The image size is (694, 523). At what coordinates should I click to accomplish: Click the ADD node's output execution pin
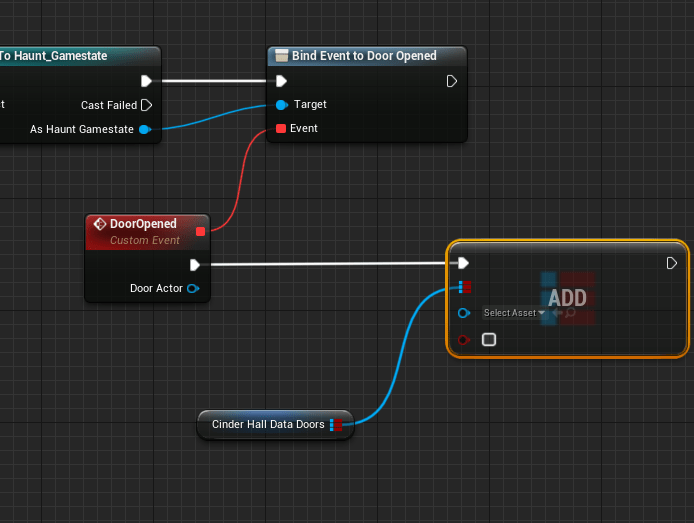[x=672, y=263]
